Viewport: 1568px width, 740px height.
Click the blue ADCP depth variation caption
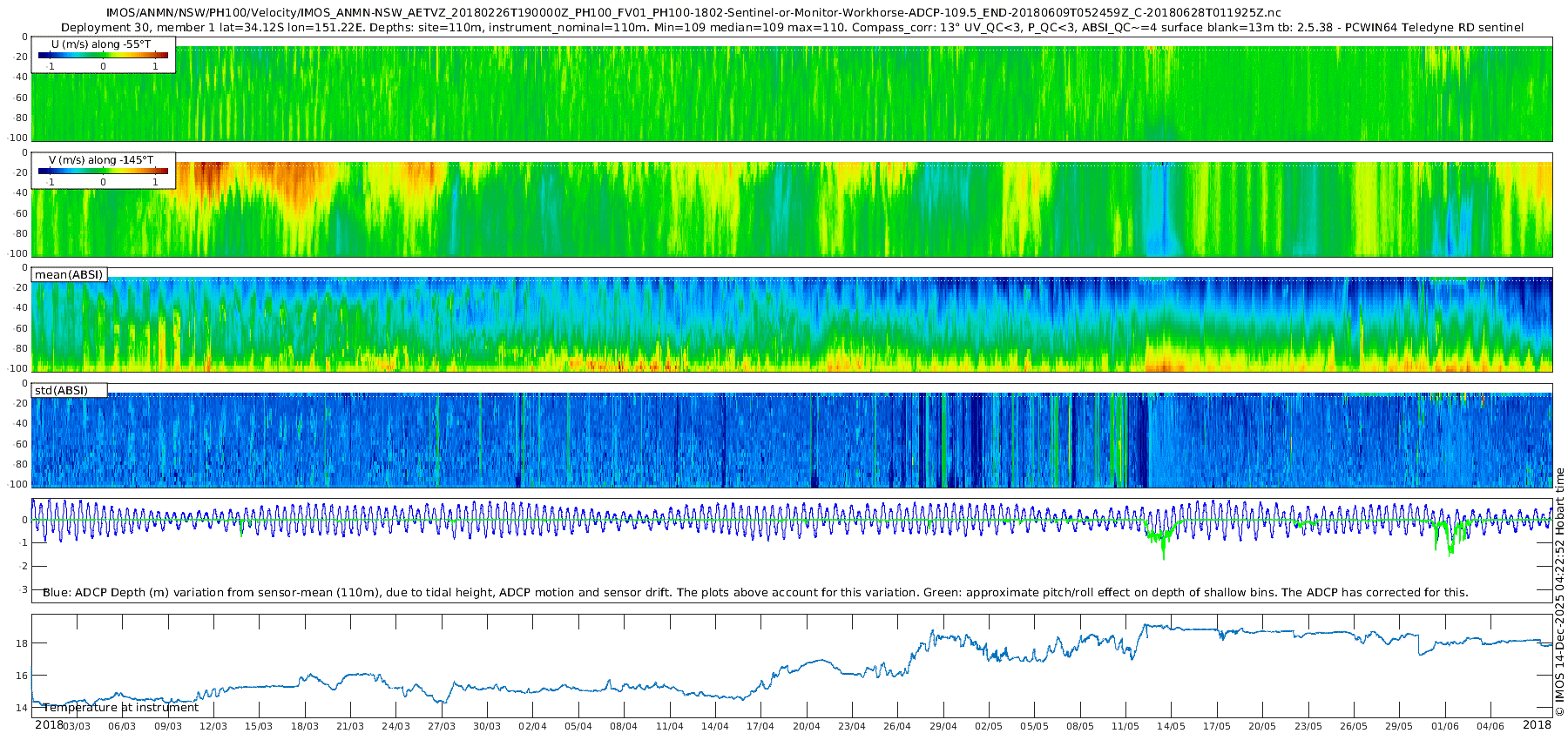[x=755, y=593]
